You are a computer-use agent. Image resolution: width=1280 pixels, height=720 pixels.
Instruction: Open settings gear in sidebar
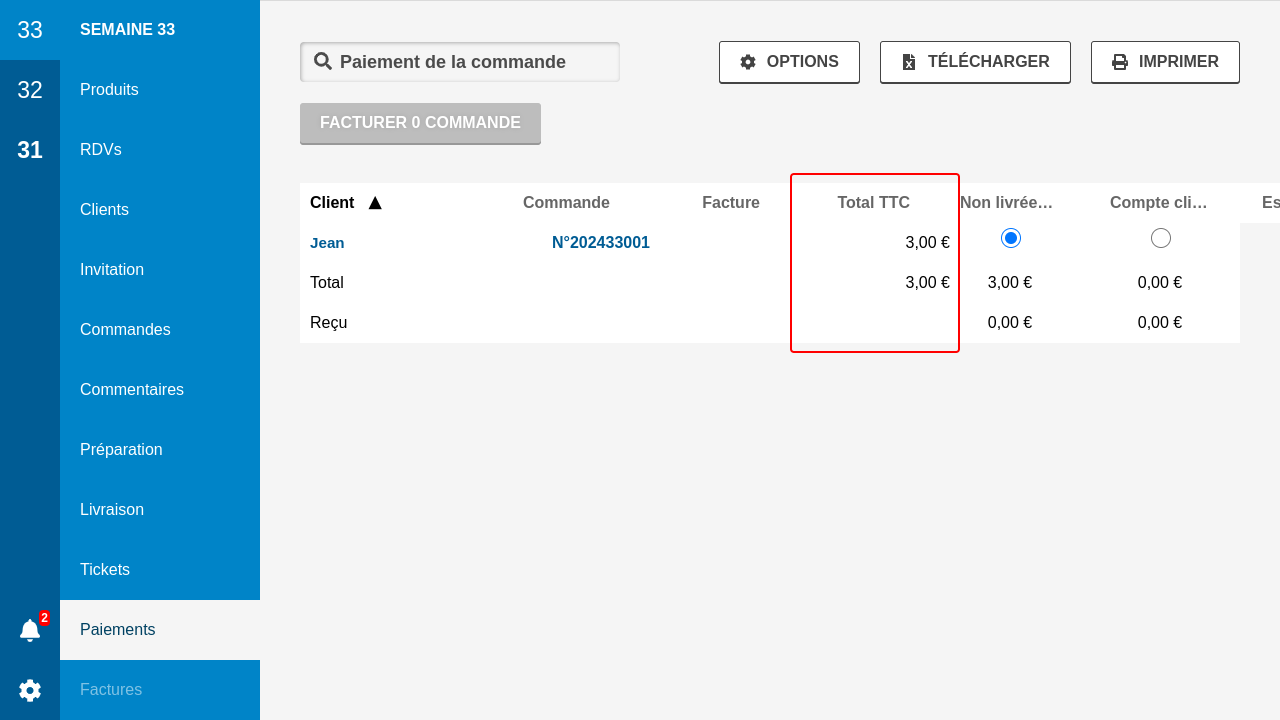[x=30, y=690]
